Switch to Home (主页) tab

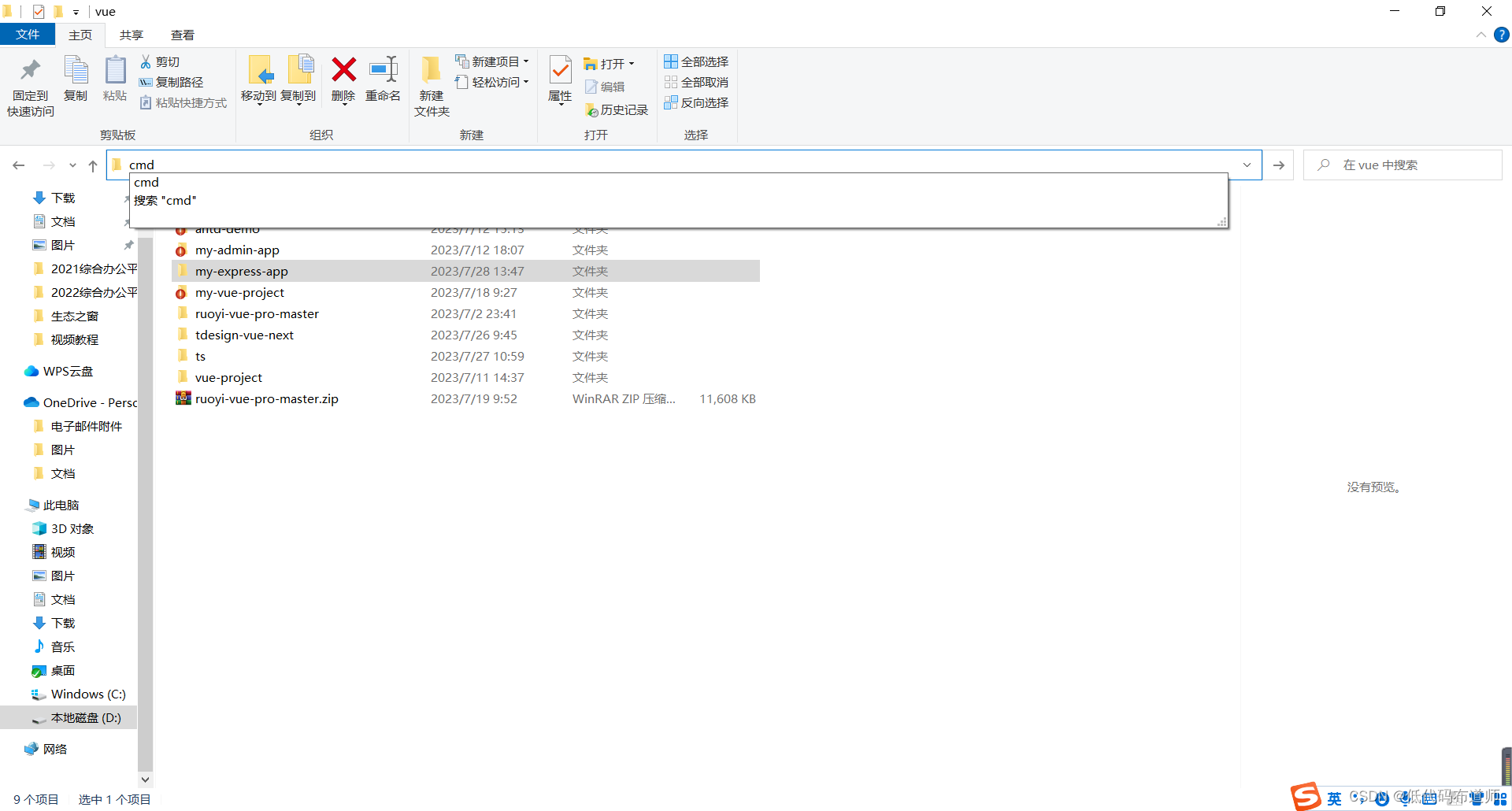click(x=80, y=35)
